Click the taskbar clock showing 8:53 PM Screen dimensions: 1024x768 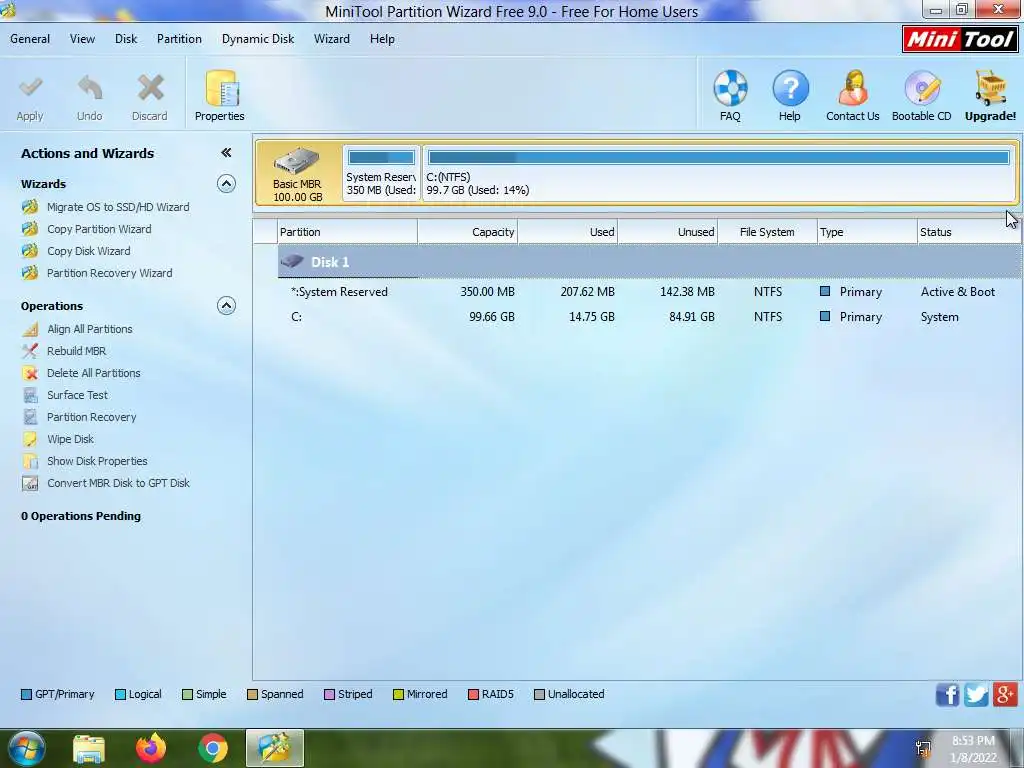(973, 749)
